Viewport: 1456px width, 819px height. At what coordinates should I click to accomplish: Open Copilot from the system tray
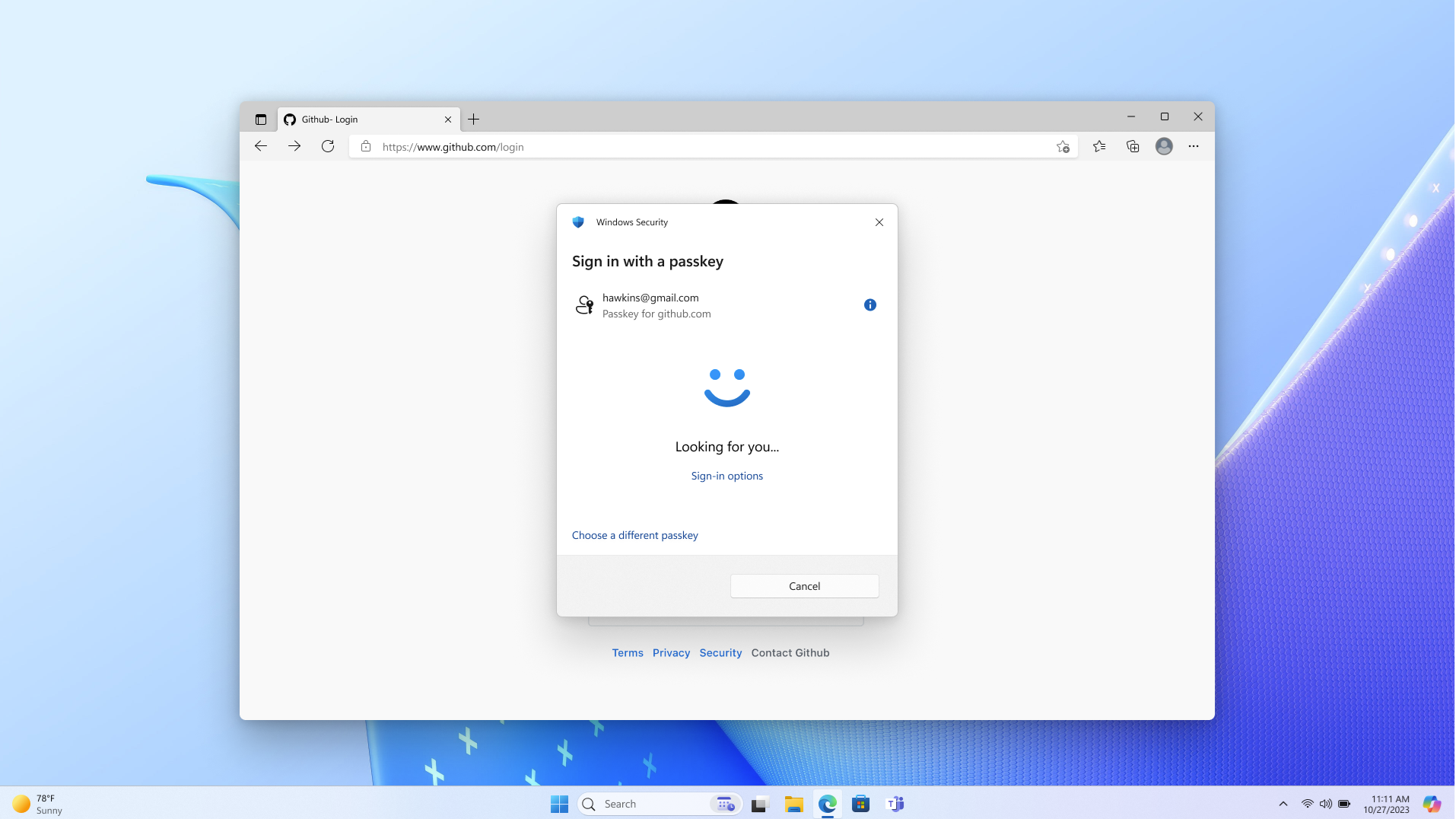[x=1432, y=803]
